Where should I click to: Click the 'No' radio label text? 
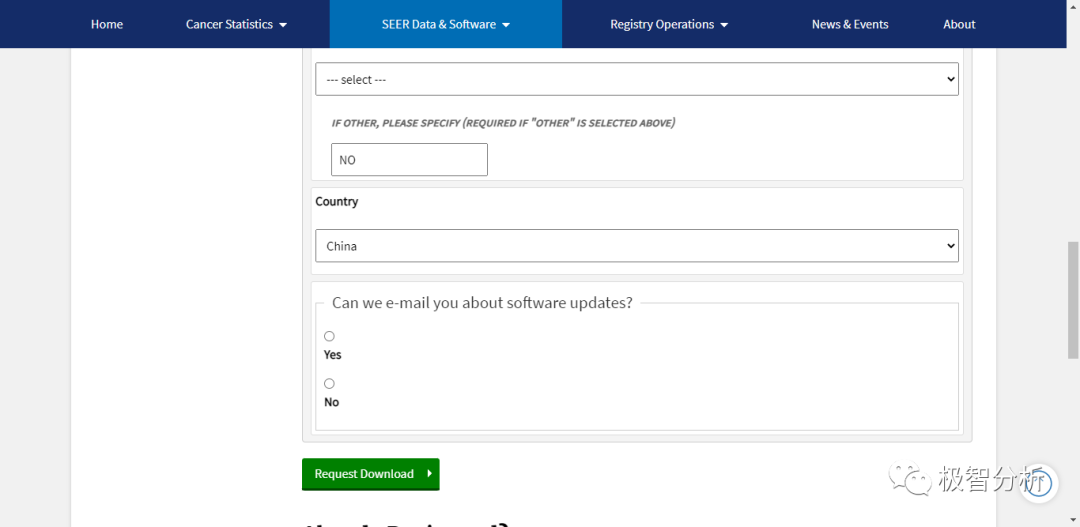point(331,402)
